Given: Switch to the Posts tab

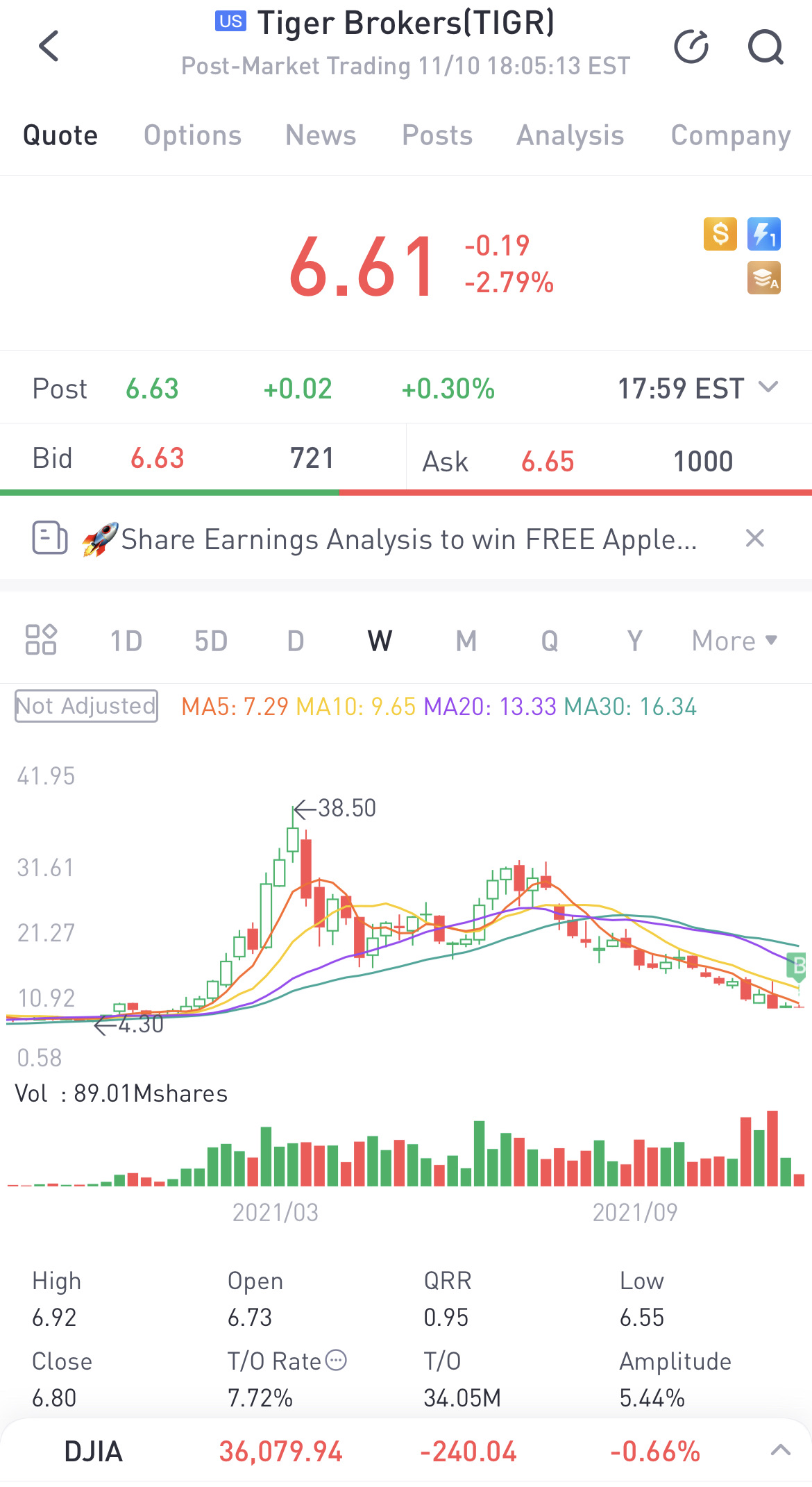Looking at the screenshot, I should [437, 135].
